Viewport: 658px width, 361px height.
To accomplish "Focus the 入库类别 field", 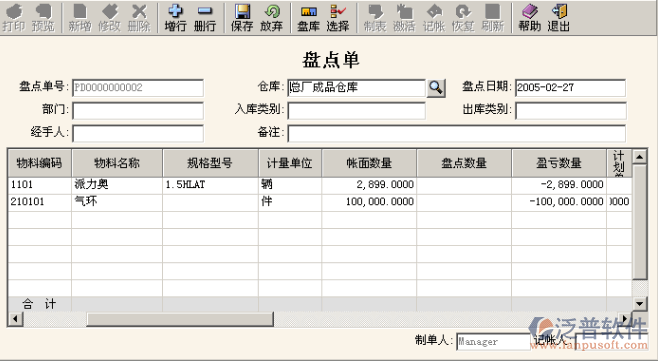I will point(356,111).
